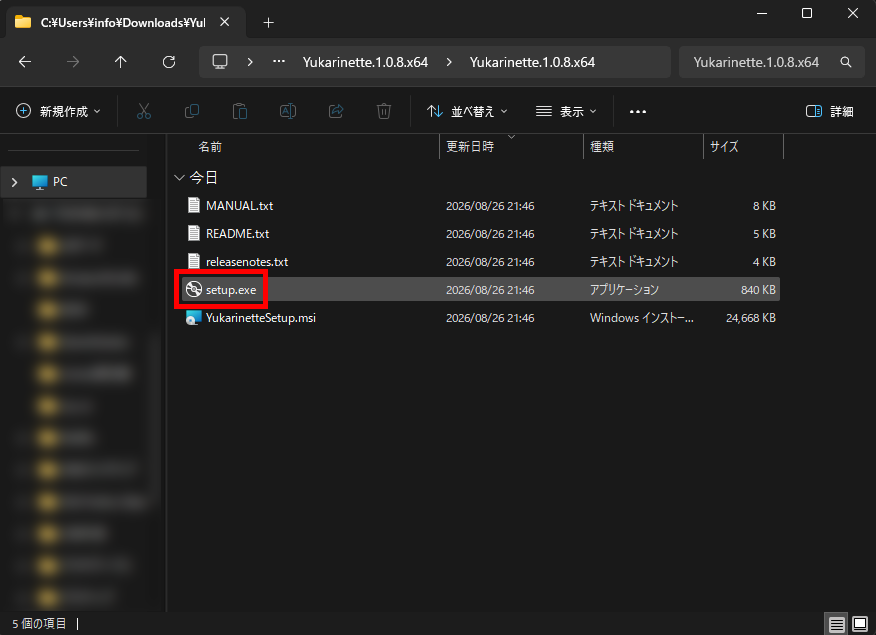Click the PC monitor icon in address bar
The height and width of the screenshot is (635, 876).
[x=220, y=62]
